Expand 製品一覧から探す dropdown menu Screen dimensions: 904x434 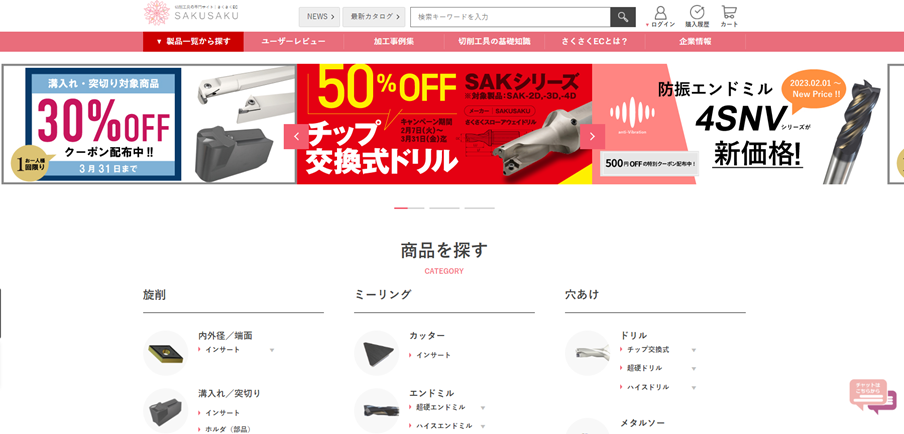point(193,41)
